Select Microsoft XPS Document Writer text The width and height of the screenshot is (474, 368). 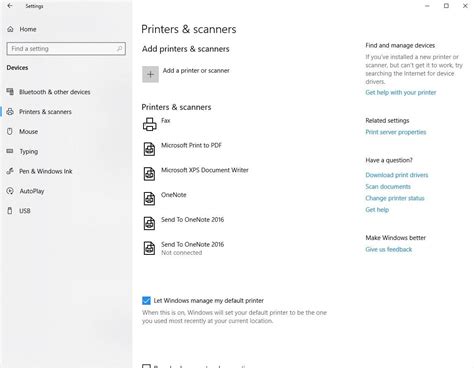tap(205, 170)
